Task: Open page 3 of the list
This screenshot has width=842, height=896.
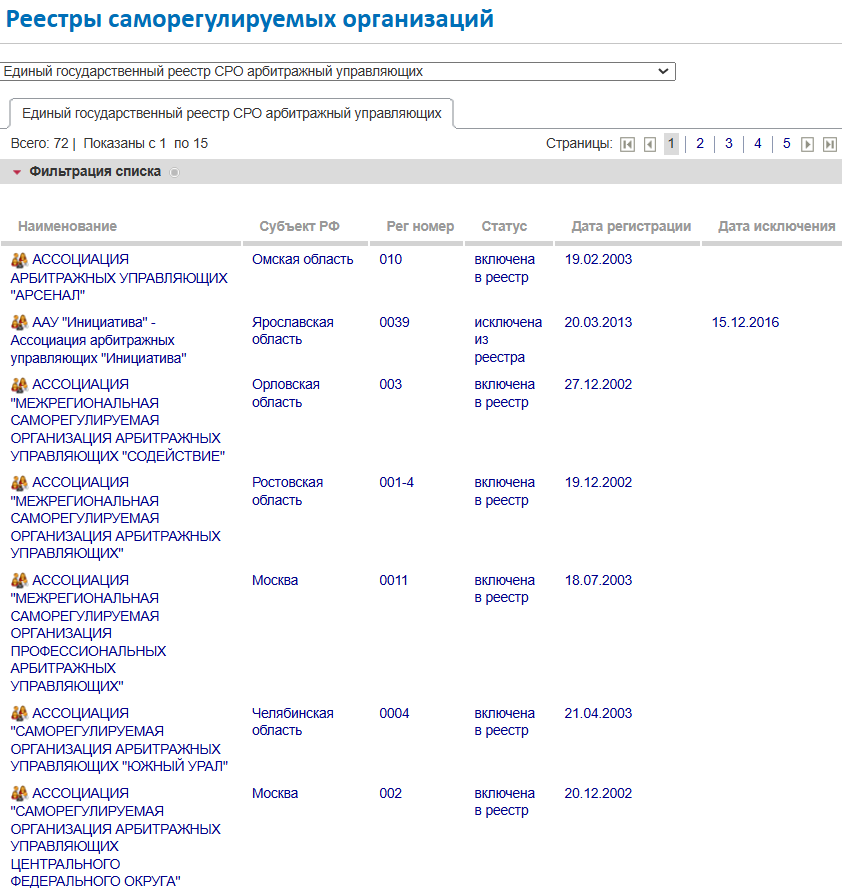Action: point(729,143)
